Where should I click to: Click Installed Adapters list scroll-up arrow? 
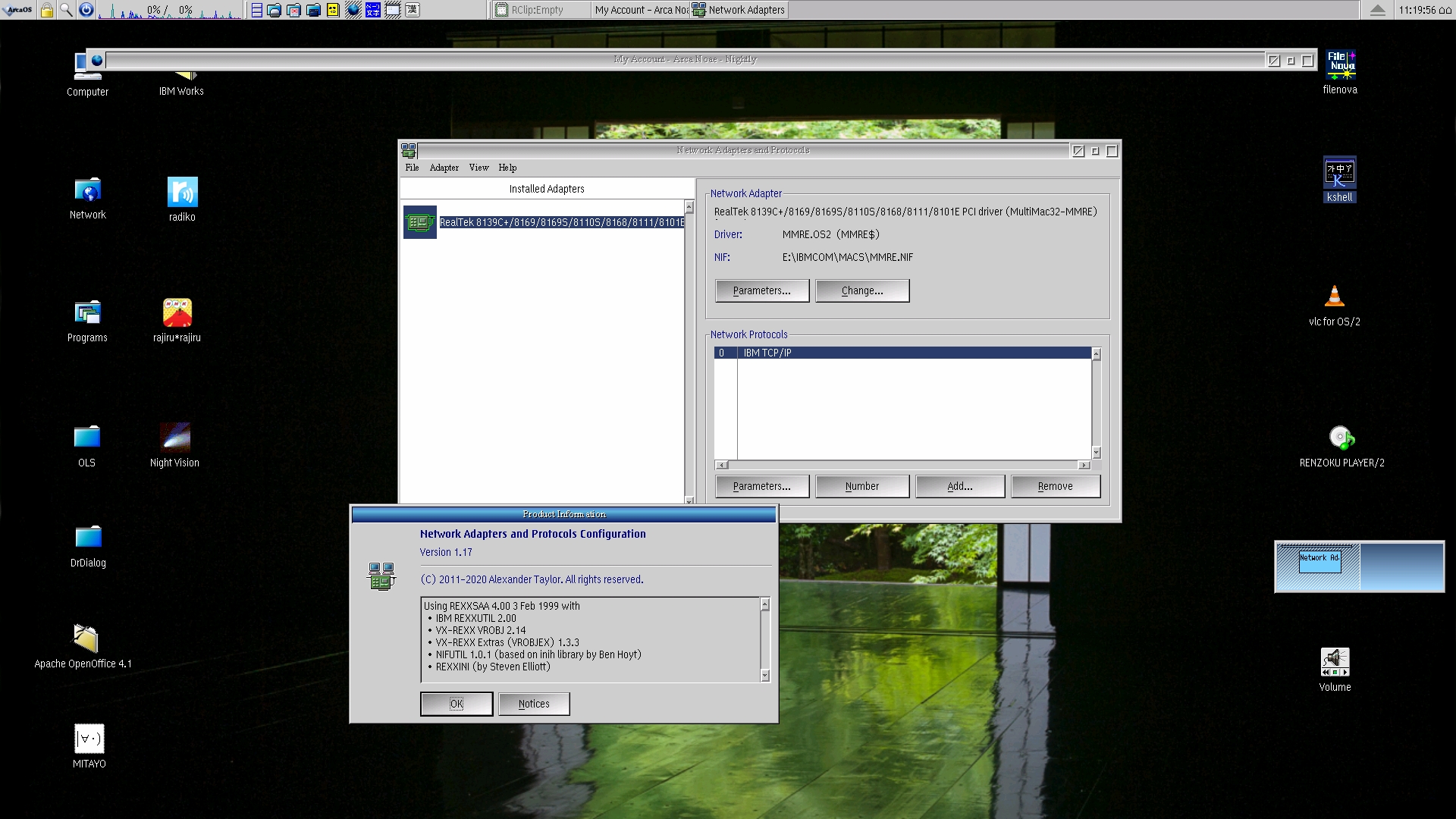coord(689,207)
